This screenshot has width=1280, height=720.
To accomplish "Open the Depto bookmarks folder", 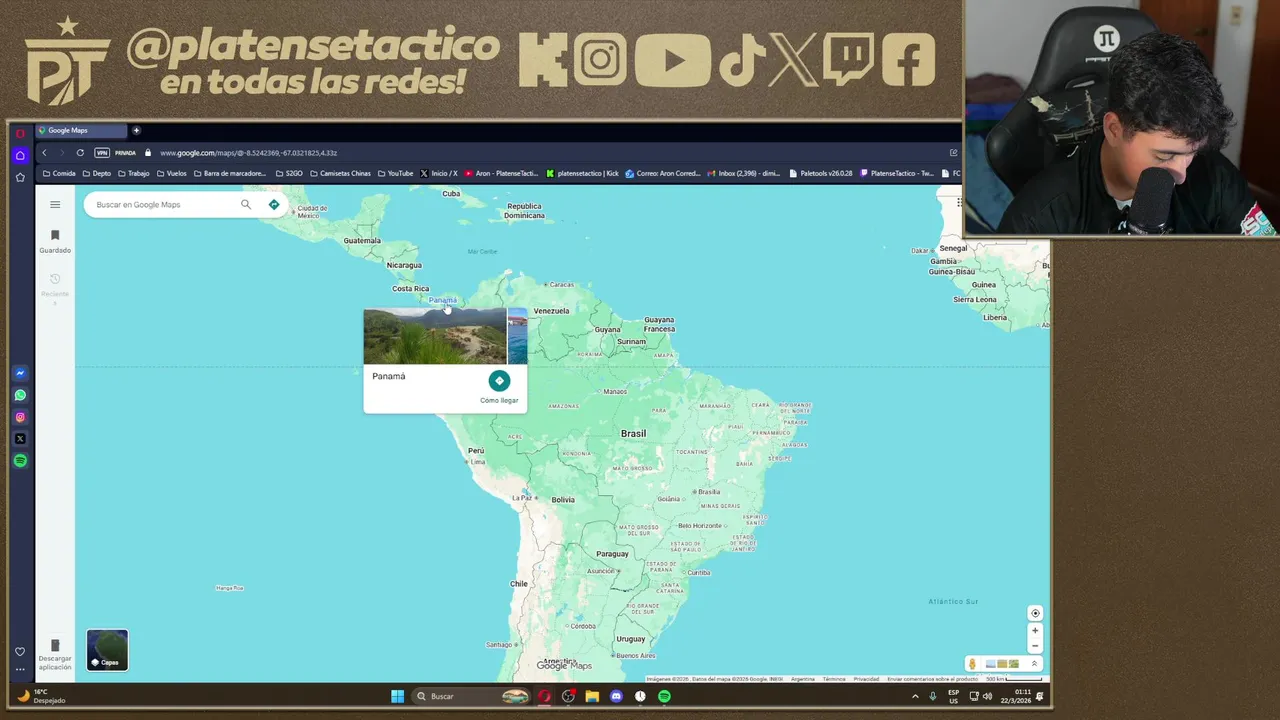I will [x=97, y=173].
